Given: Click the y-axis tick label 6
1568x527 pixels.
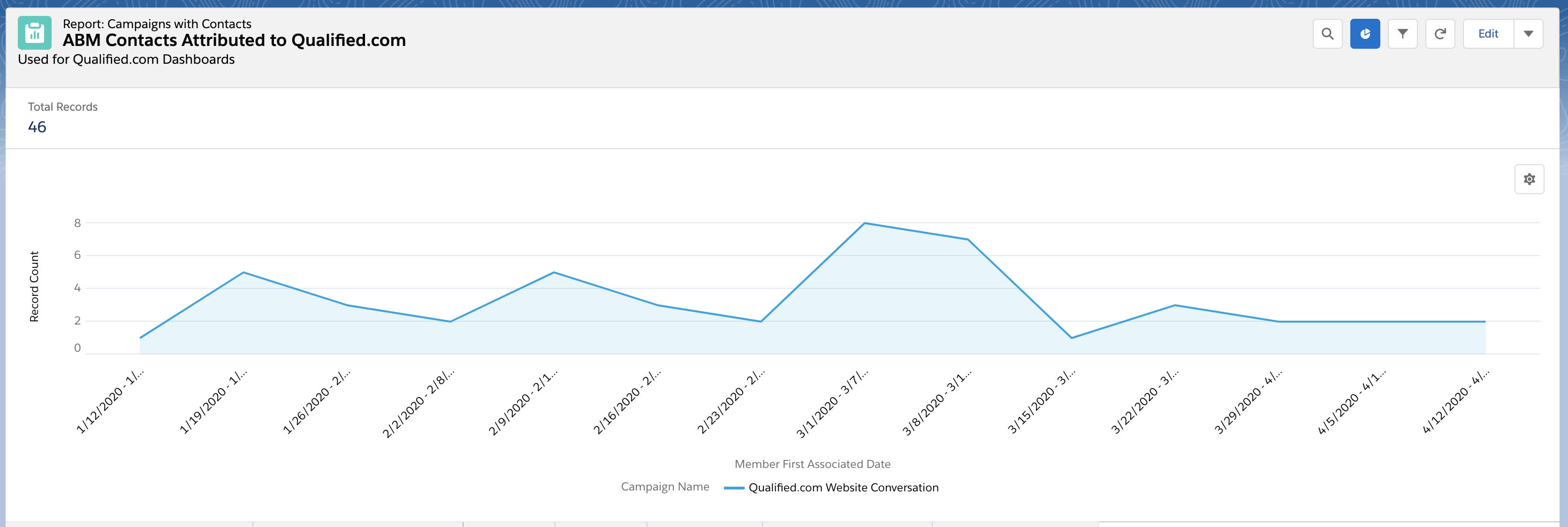Looking at the screenshot, I should tap(77, 255).
